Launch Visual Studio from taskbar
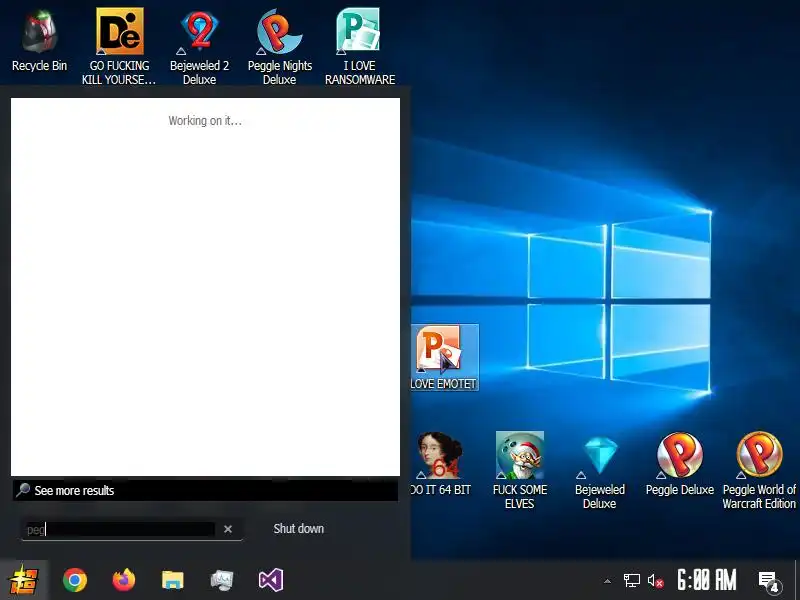 (x=271, y=580)
